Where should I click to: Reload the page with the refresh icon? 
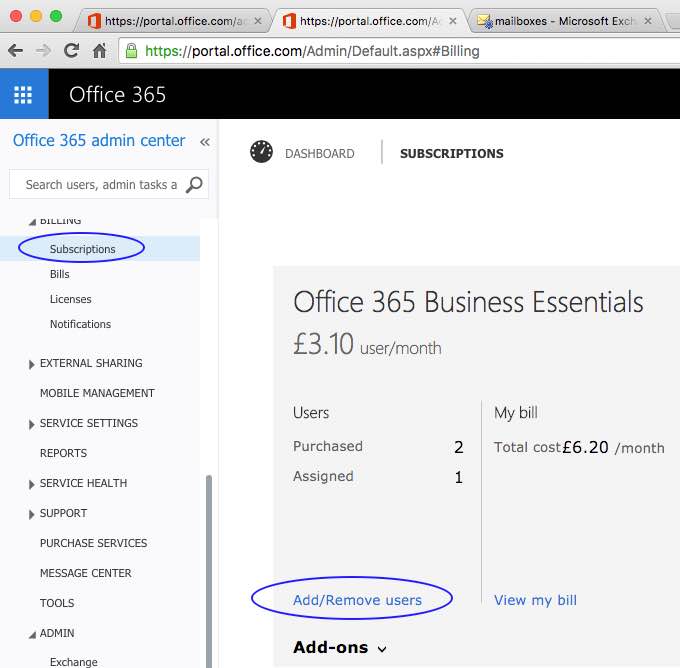point(71,51)
